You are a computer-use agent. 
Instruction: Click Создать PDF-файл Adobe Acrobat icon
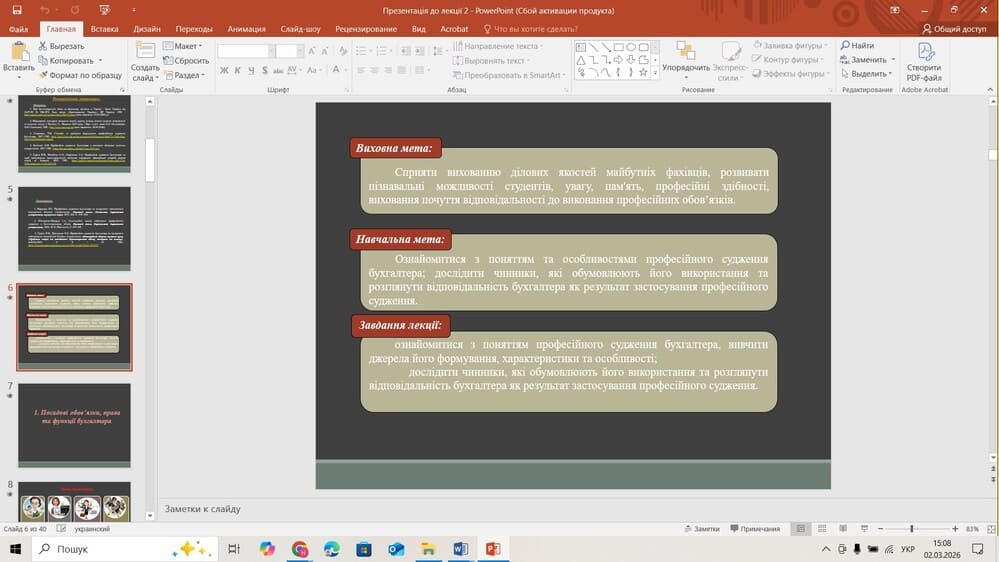pos(924,60)
